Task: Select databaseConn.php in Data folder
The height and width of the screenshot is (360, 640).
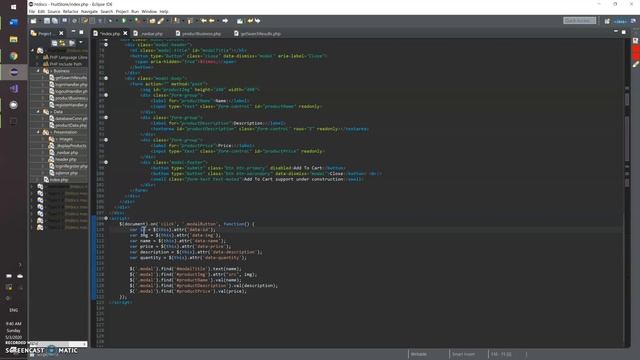Action: point(68,118)
